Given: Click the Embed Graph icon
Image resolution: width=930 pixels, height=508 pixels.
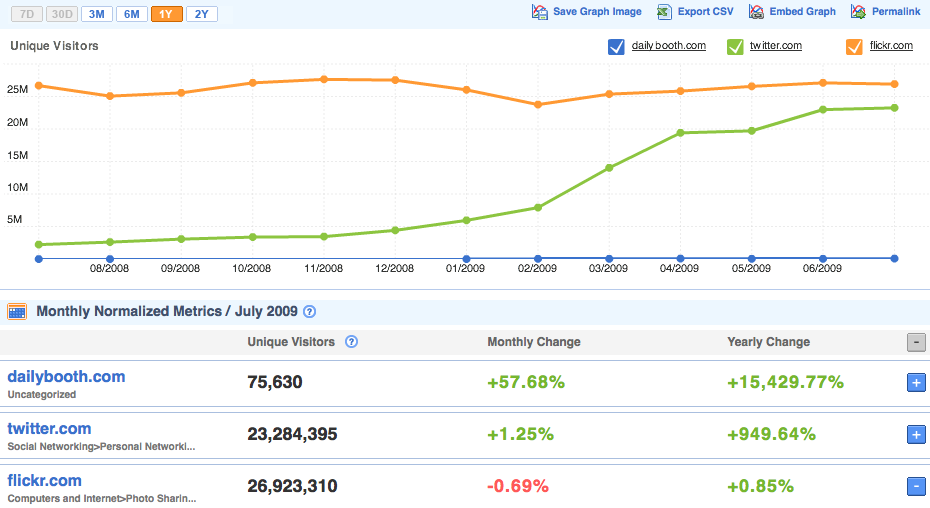Looking at the screenshot, I should click(756, 12).
